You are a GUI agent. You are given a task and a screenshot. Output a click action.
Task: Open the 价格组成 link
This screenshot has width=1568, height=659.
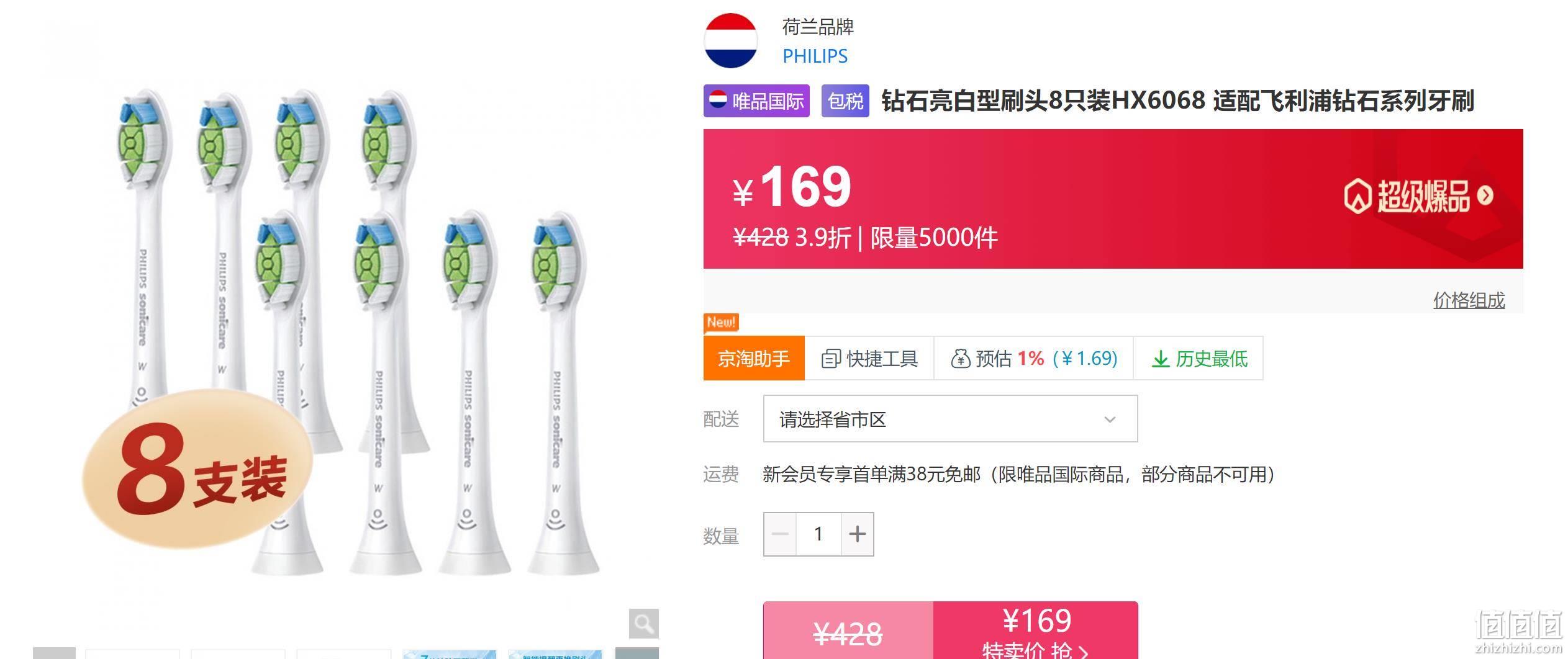(1469, 300)
